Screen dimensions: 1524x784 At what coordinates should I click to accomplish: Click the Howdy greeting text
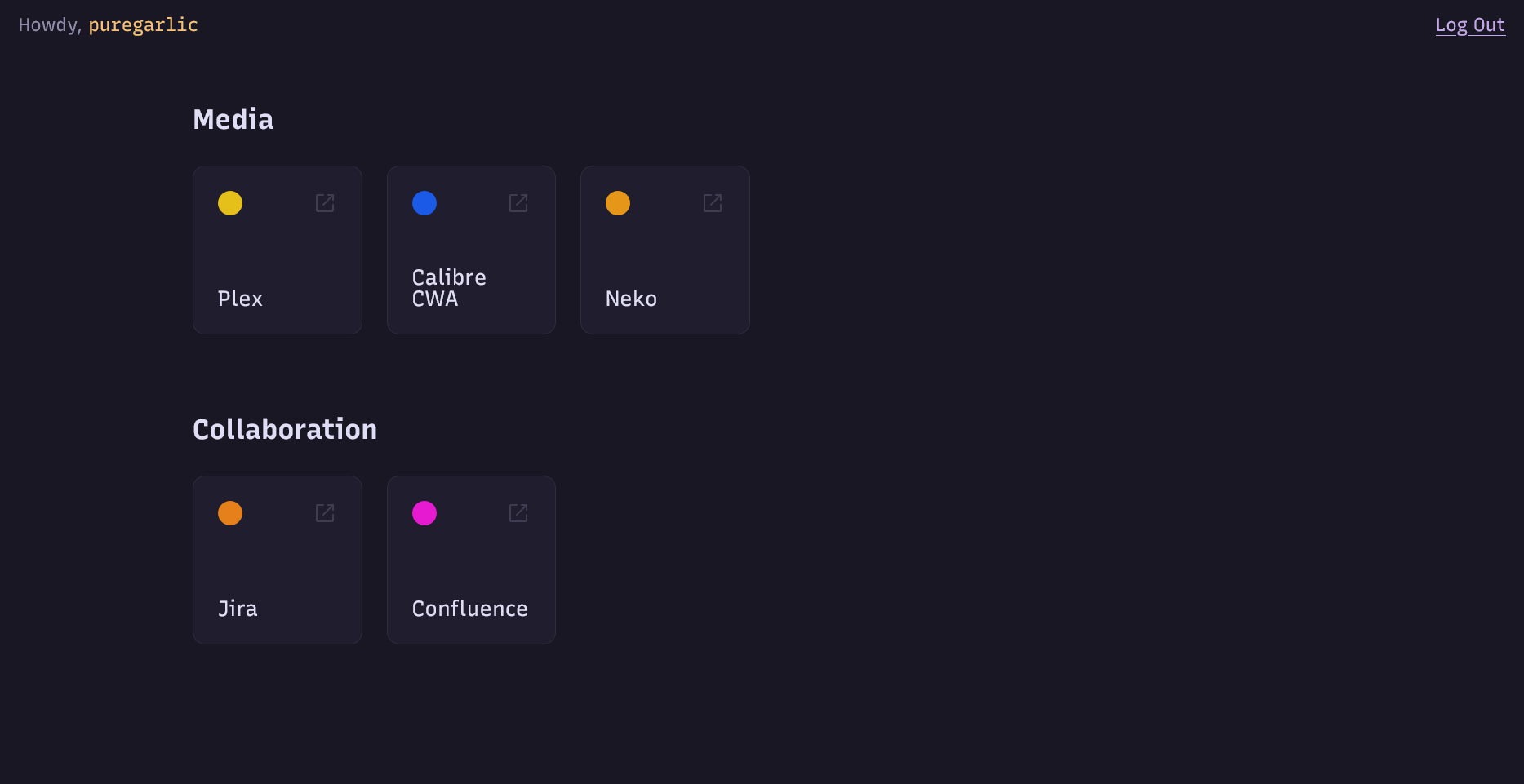pyautogui.click(x=49, y=25)
